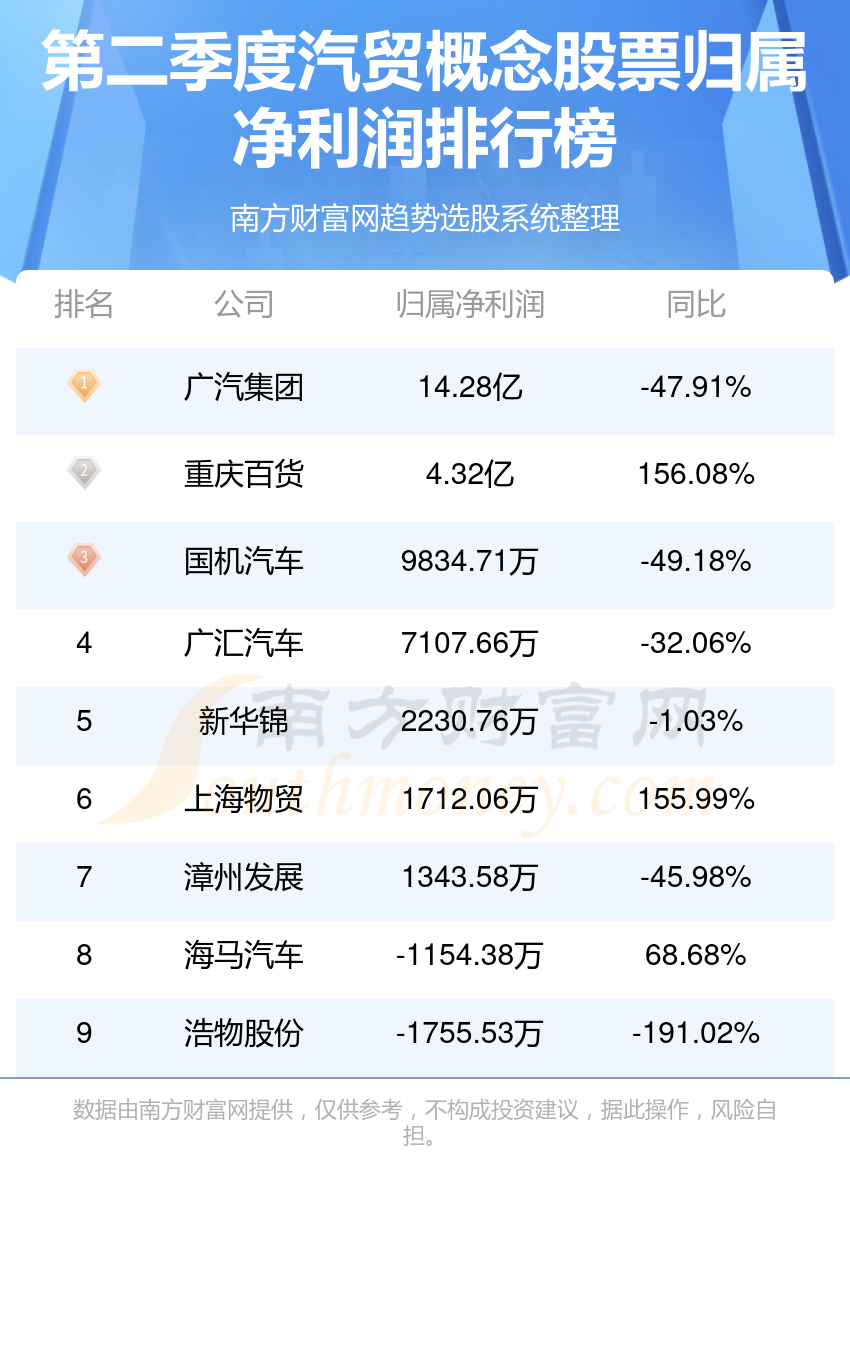This screenshot has height=1350, width=850.
Task: Click the silver rank 2 medal icon
Action: tap(84, 472)
